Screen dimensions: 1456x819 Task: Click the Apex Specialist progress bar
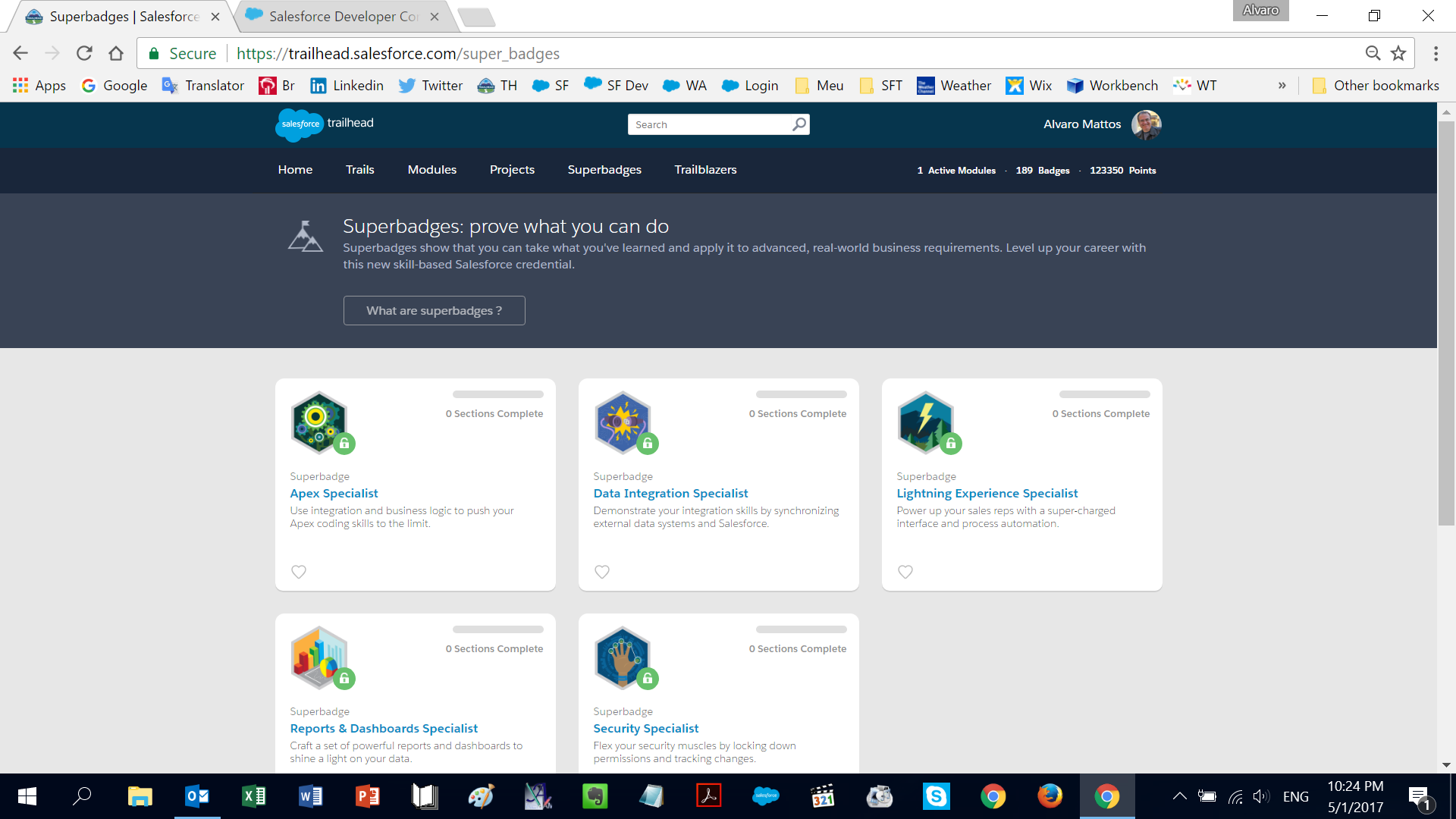click(x=497, y=394)
